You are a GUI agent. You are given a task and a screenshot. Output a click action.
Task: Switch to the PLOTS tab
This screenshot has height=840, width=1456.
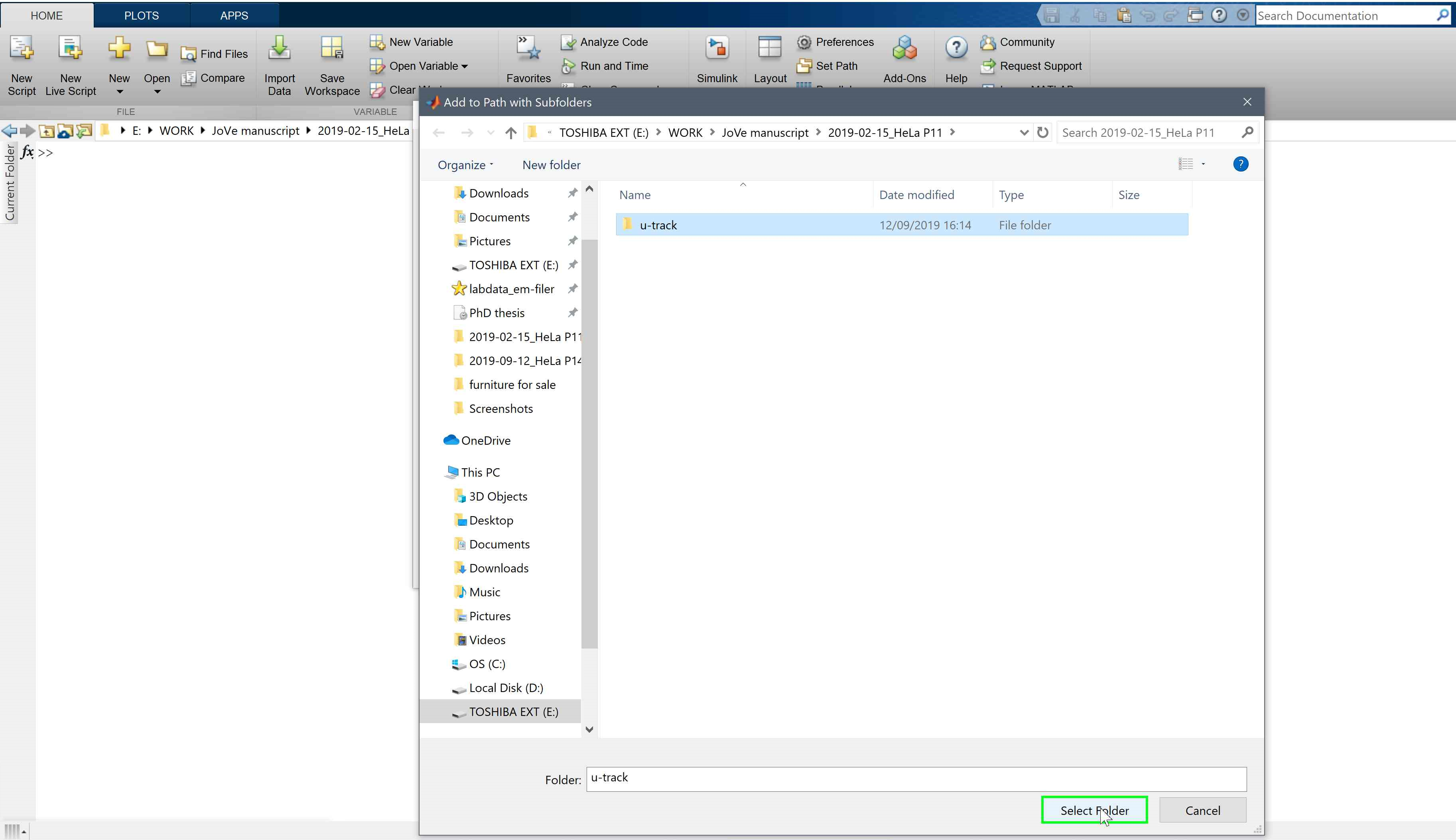[x=141, y=16]
